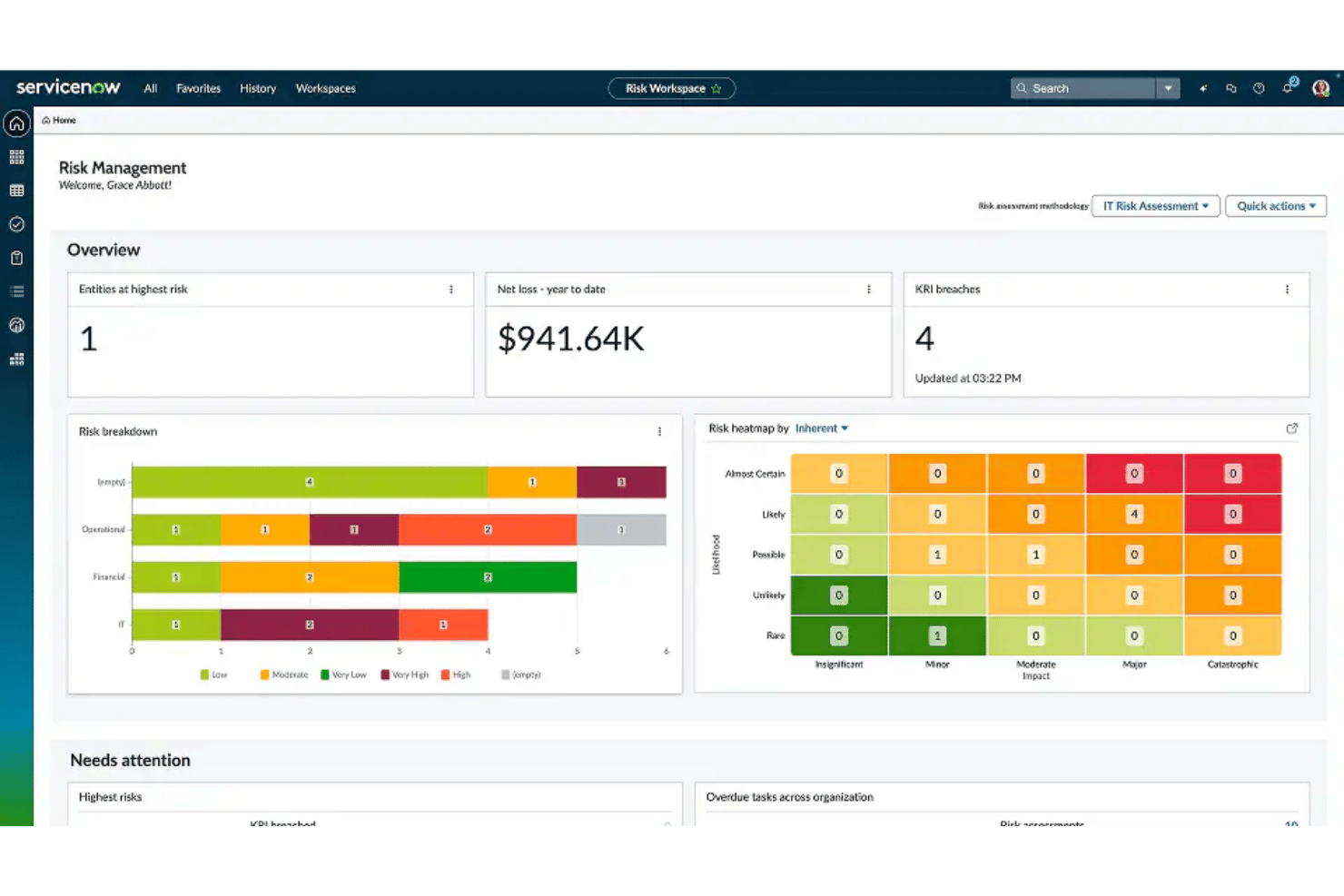Toggle the Very Low legend entry
This screenshot has height=896, width=1344.
(x=344, y=675)
